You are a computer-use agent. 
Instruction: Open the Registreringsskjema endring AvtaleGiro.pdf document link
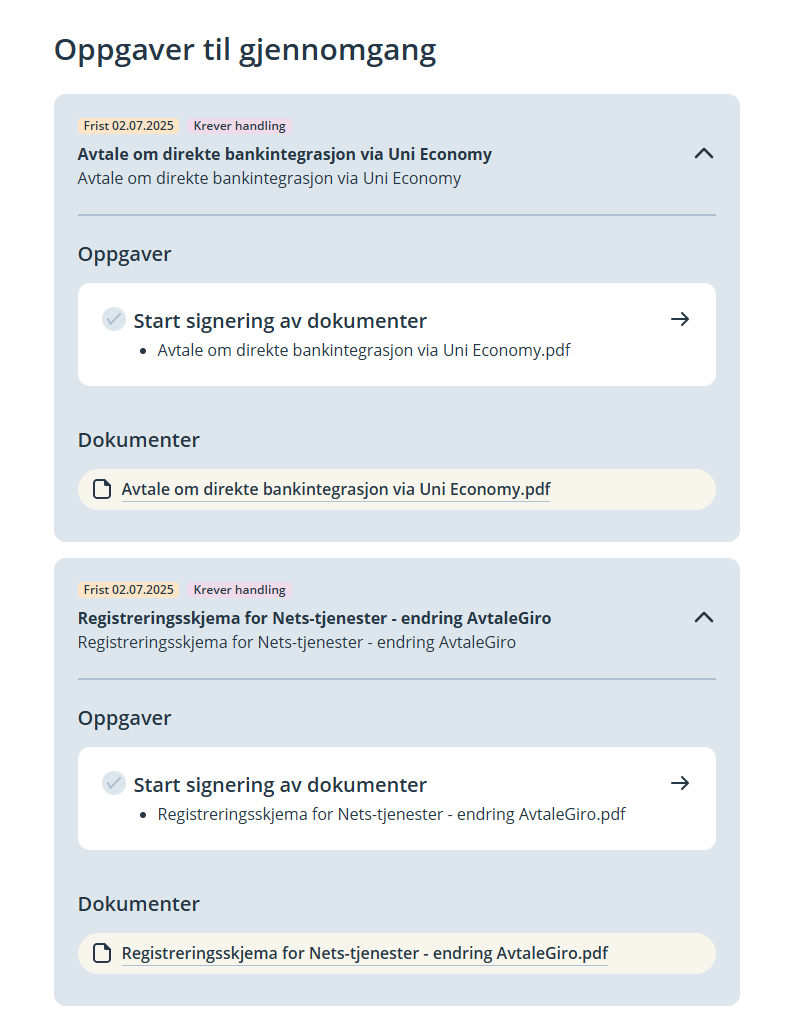[365, 954]
